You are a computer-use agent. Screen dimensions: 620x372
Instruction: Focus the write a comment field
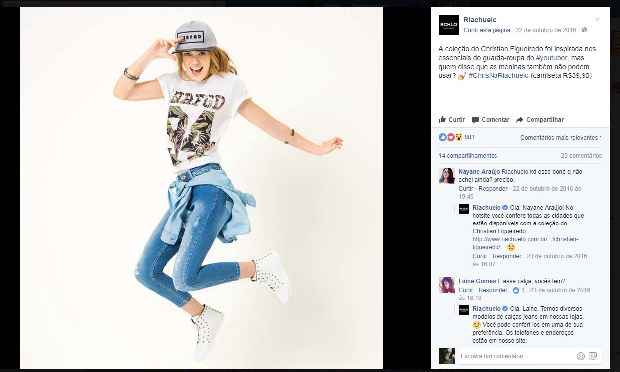coord(517,356)
